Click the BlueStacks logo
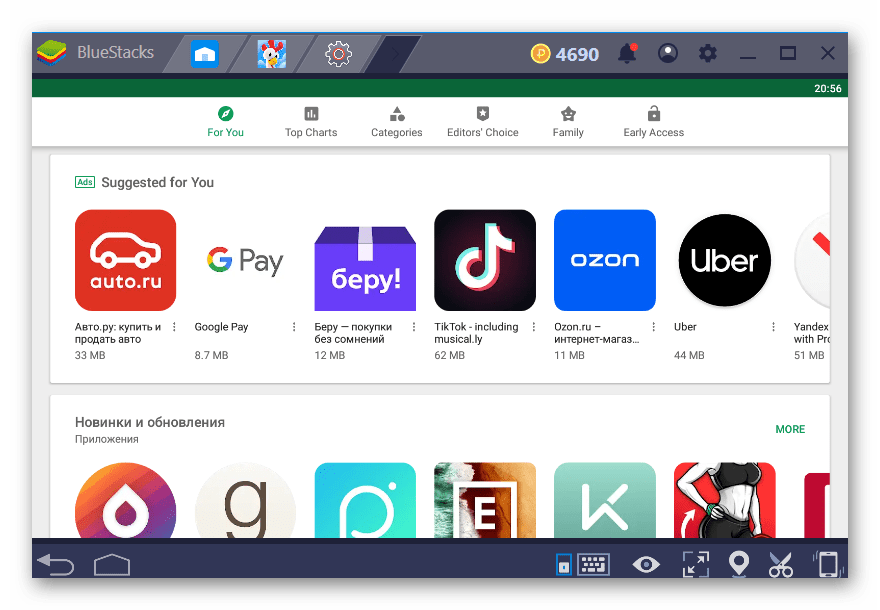Viewport: 880px width, 610px height. (51, 53)
